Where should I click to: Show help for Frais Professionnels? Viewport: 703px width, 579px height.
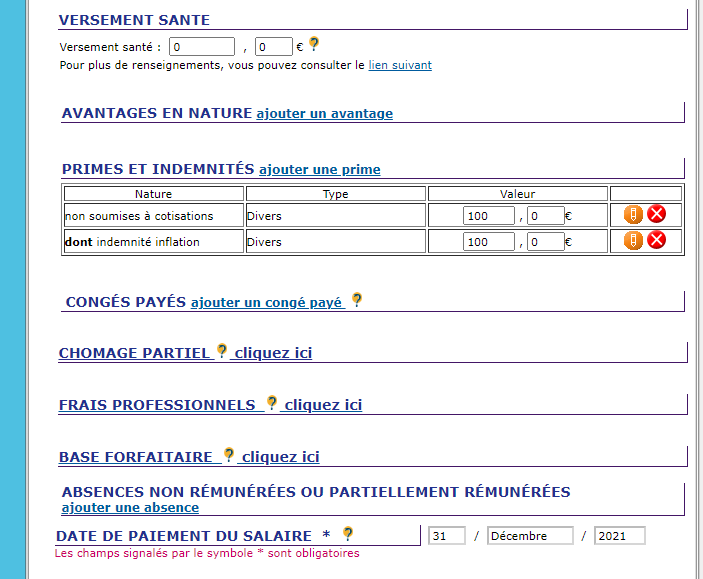point(271,403)
